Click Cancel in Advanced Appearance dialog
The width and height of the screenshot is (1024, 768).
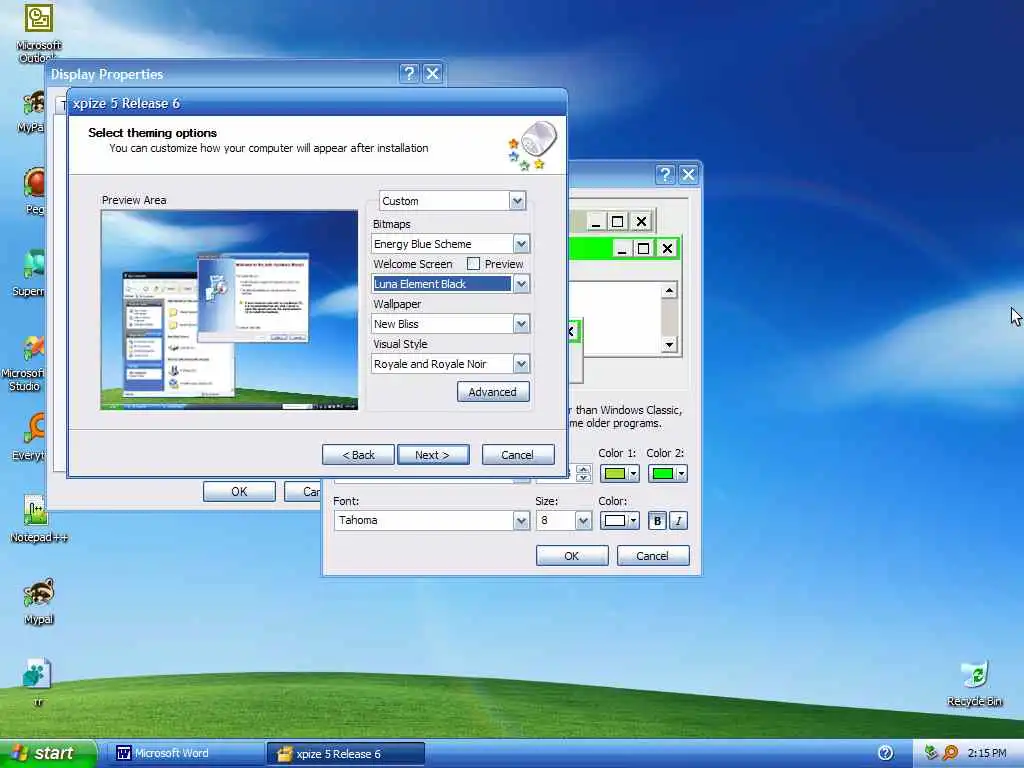(653, 556)
